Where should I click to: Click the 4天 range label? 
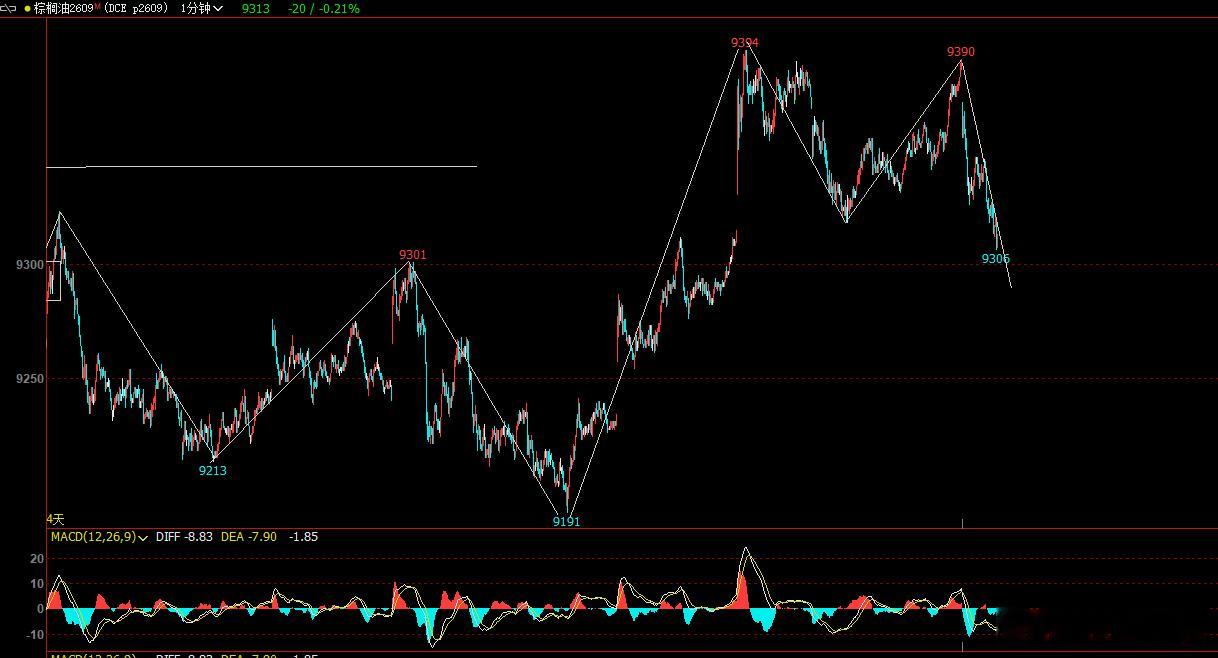click(55, 519)
